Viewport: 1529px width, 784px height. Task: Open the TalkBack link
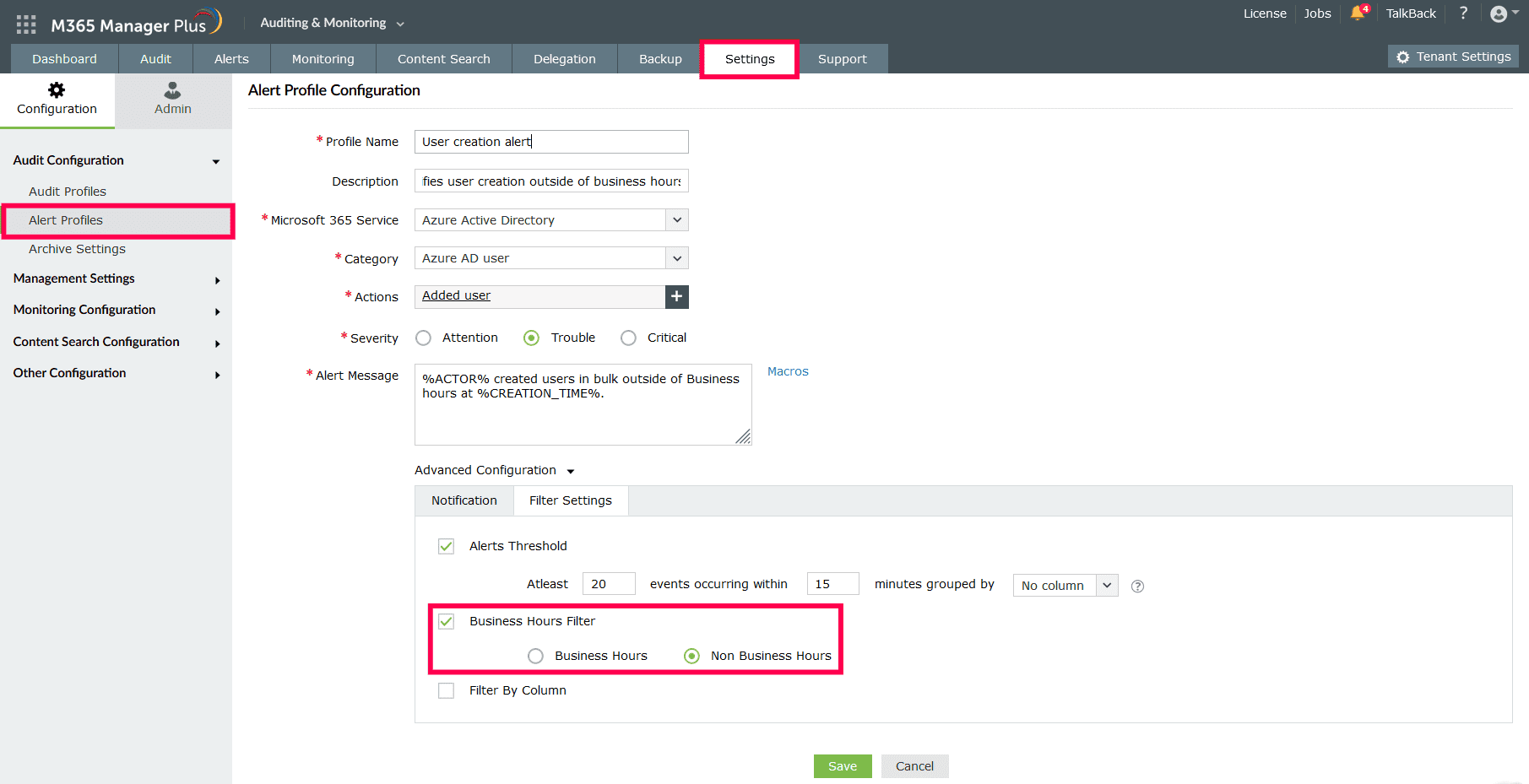1411,14
